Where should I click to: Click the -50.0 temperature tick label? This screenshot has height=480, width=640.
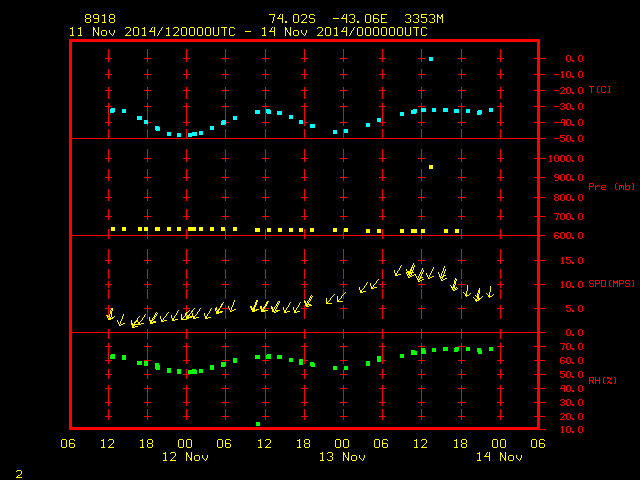coord(569,139)
